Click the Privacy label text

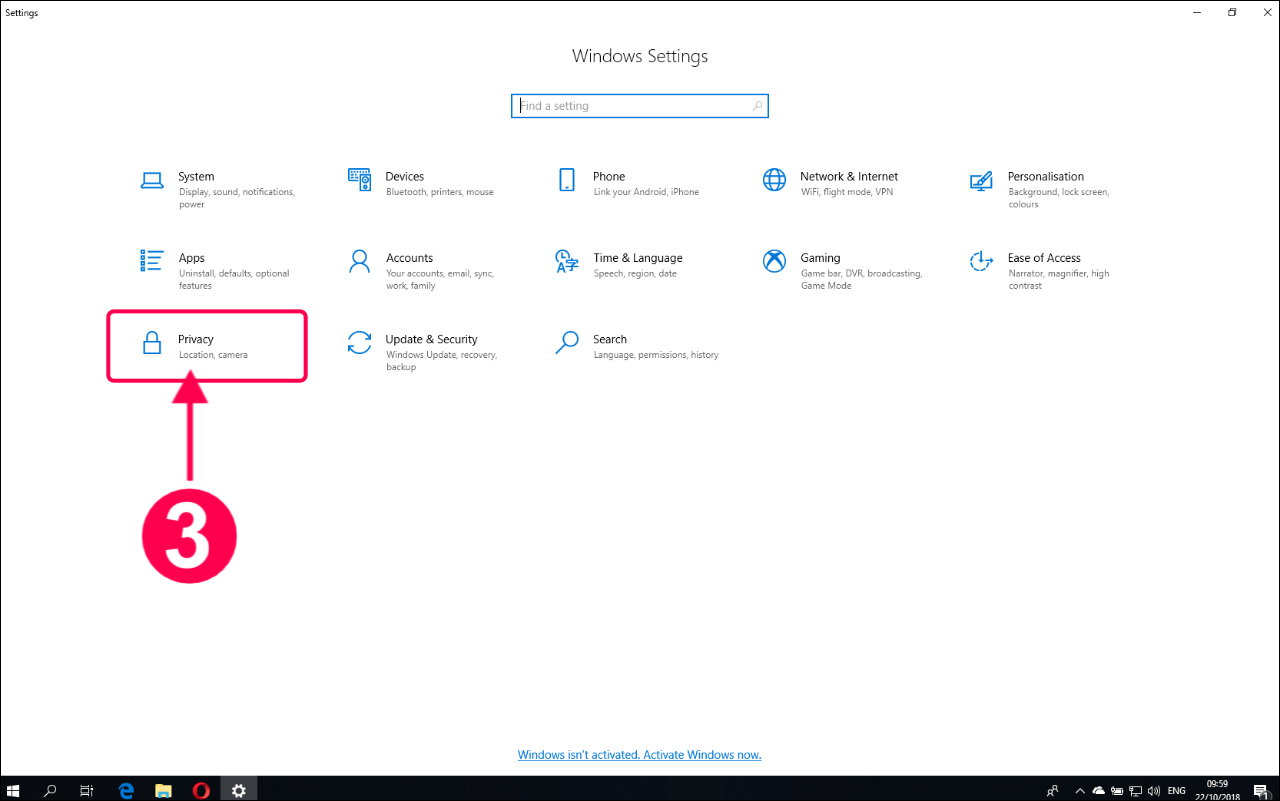[x=196, y=340]
